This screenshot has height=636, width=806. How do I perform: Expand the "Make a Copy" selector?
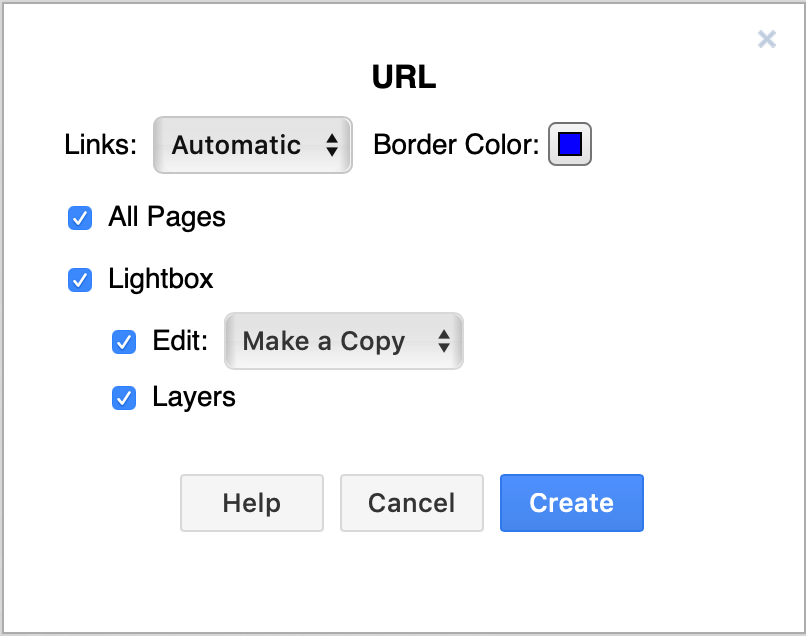click(343, 341)
